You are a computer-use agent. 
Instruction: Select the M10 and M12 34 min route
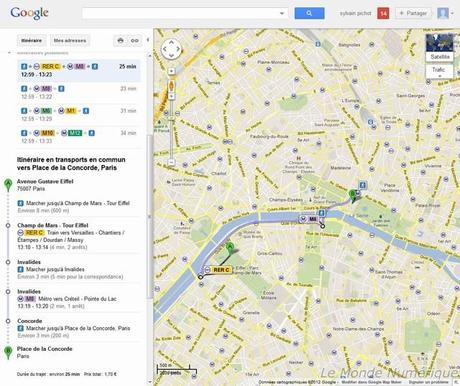pos(79,136)
